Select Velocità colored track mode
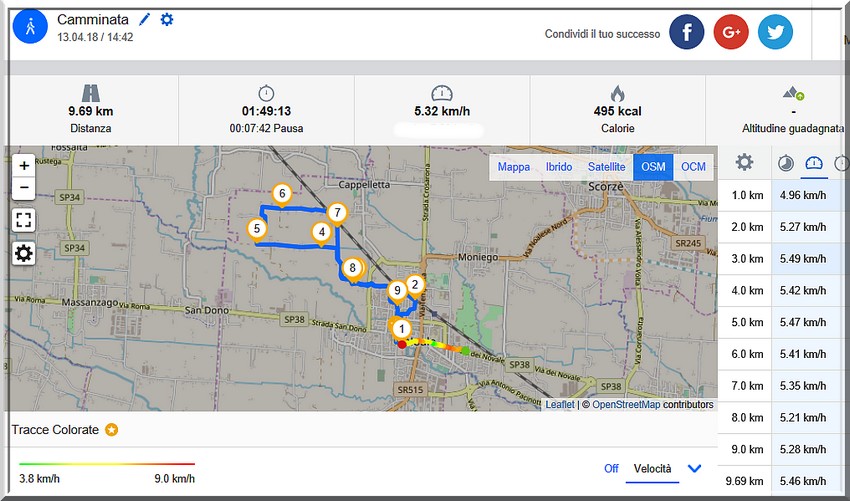Viewport: 850px width, 501px height. click(x=652, y=468)
